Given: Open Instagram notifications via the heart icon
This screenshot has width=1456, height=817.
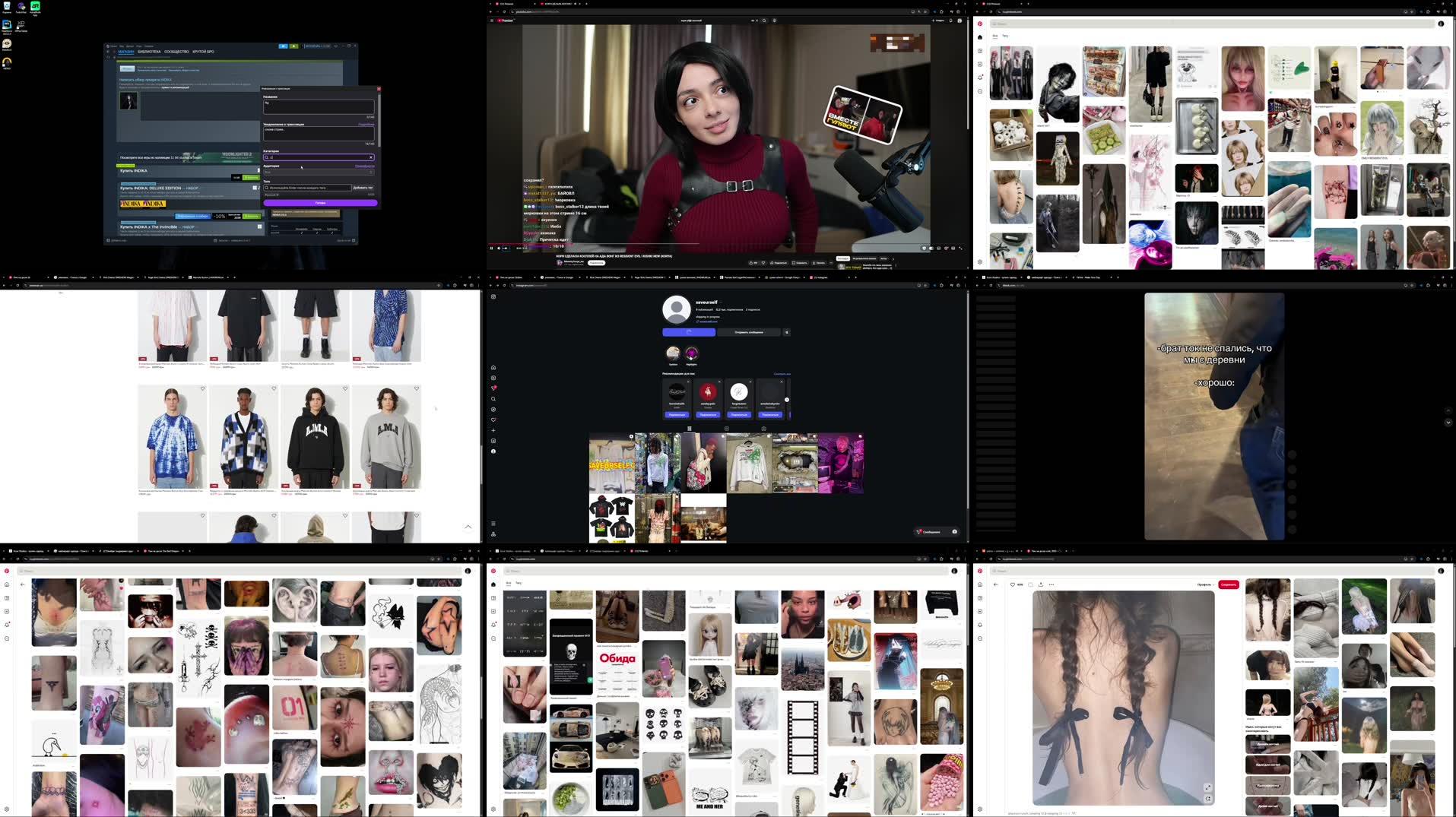Looking at the screenshot, I should [493, 419].
